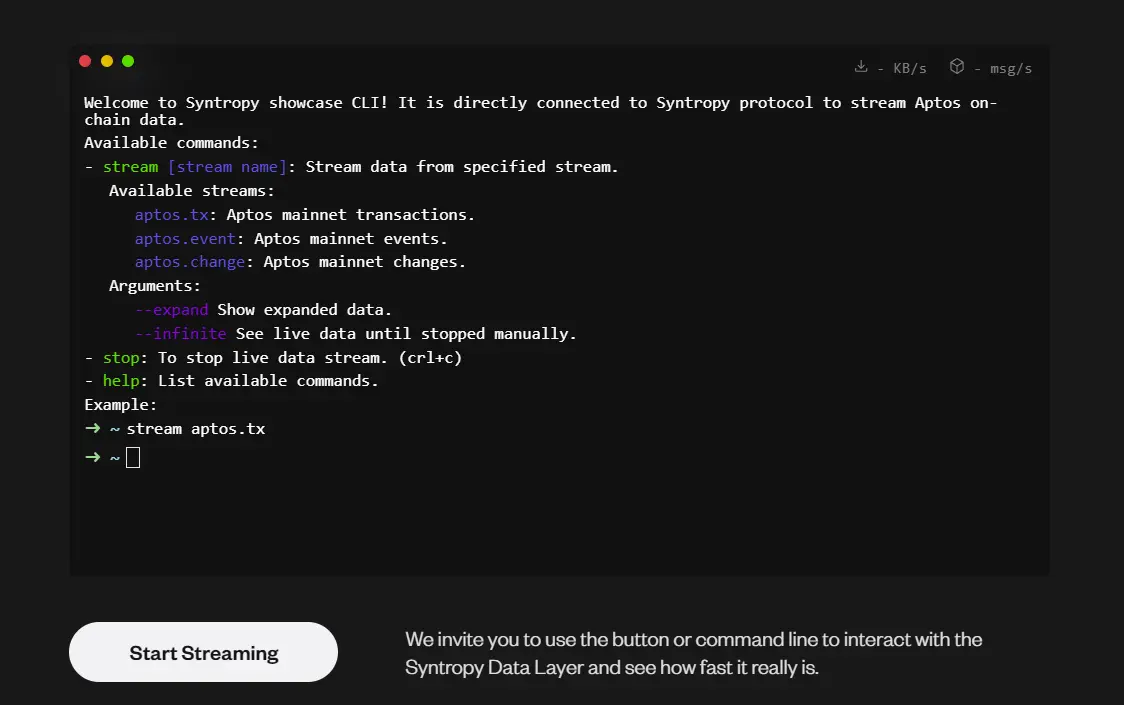The image size is (1124, 705).
Task: Select the 'aptos.event' stream name
Action: (x=186, y=238)
